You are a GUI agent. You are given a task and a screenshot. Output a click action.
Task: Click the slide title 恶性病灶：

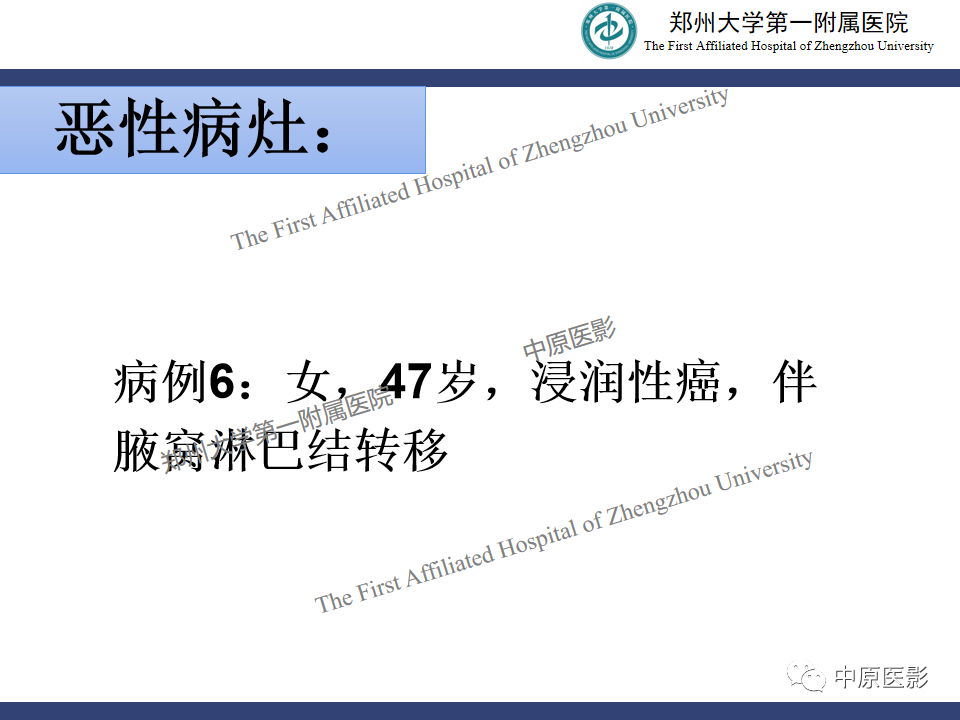194,129
